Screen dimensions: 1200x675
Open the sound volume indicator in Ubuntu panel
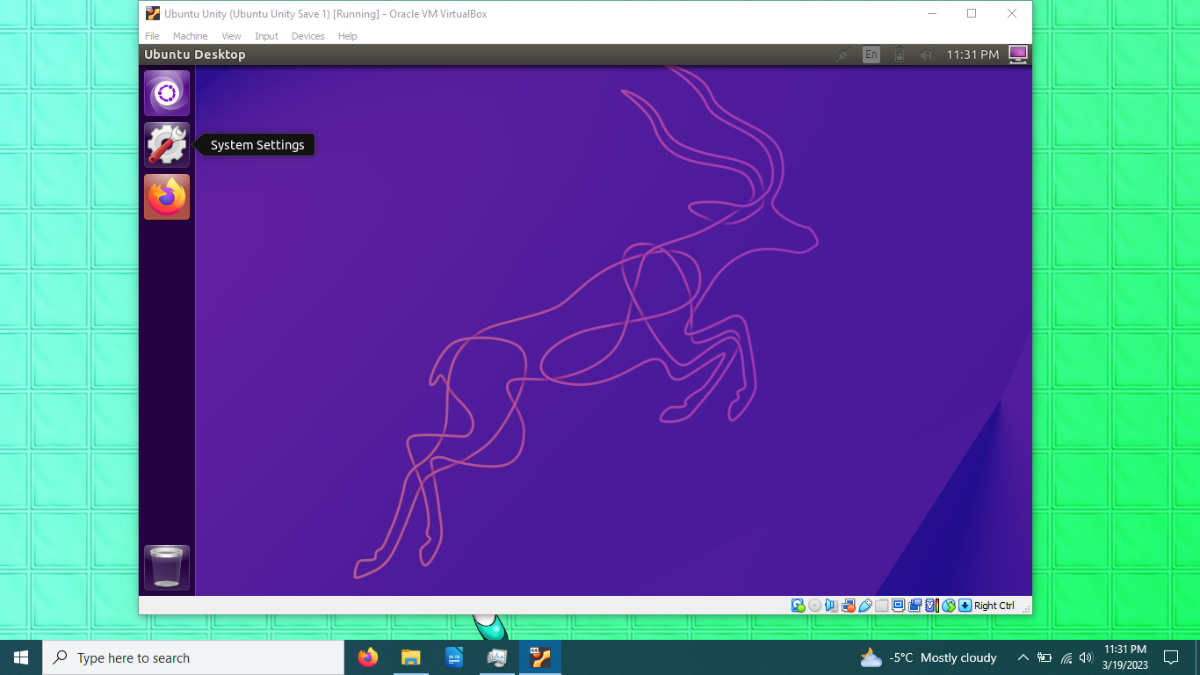(927, 55)
